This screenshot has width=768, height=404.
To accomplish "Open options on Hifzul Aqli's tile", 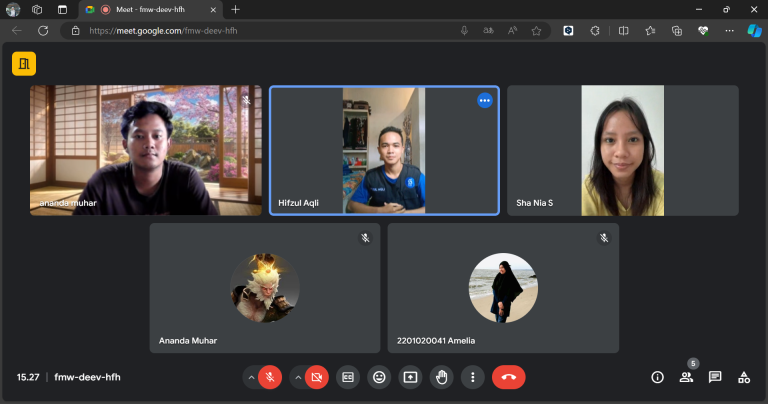I will 485,100.
